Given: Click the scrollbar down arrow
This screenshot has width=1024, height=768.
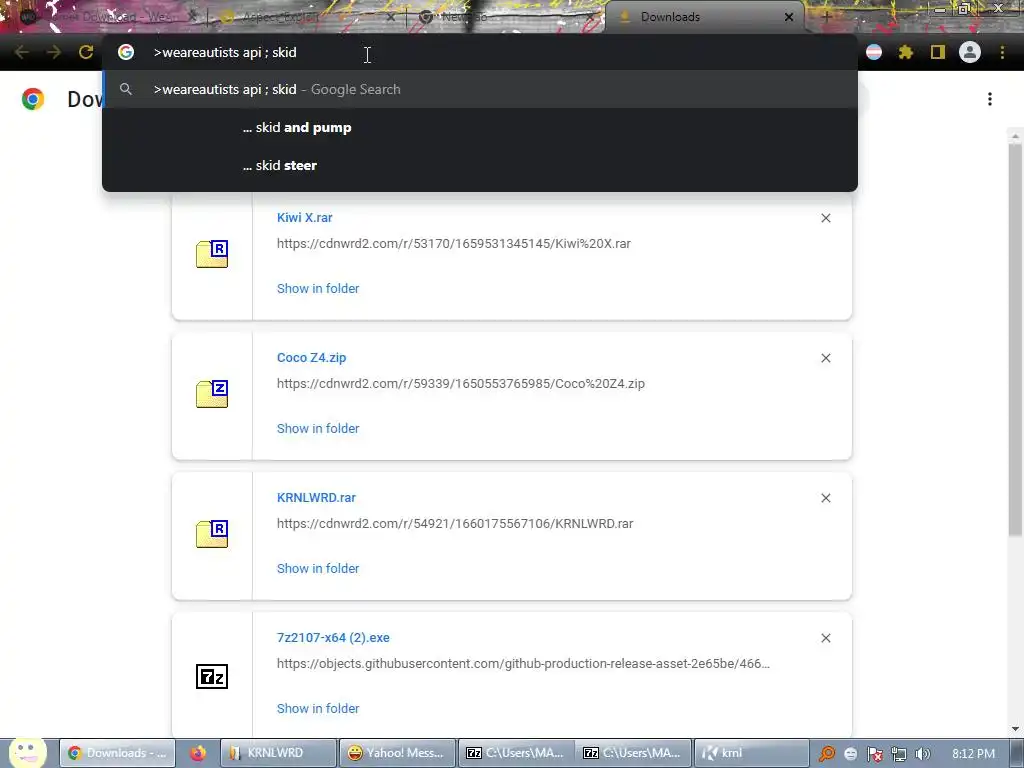Looking at the screenshot, I should click(x=1015, y=729).
